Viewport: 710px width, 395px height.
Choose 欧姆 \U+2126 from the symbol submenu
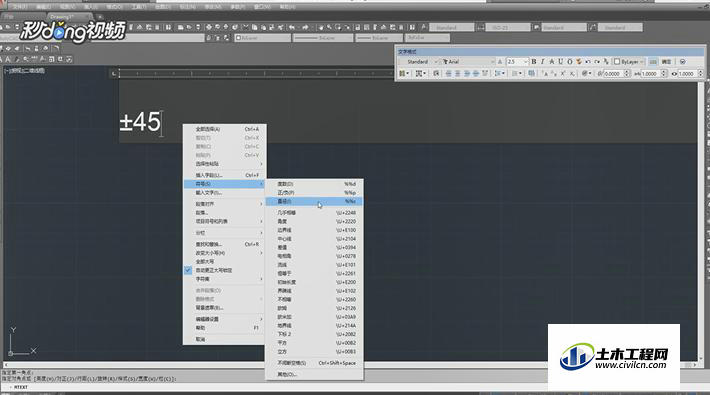(314, 308)
